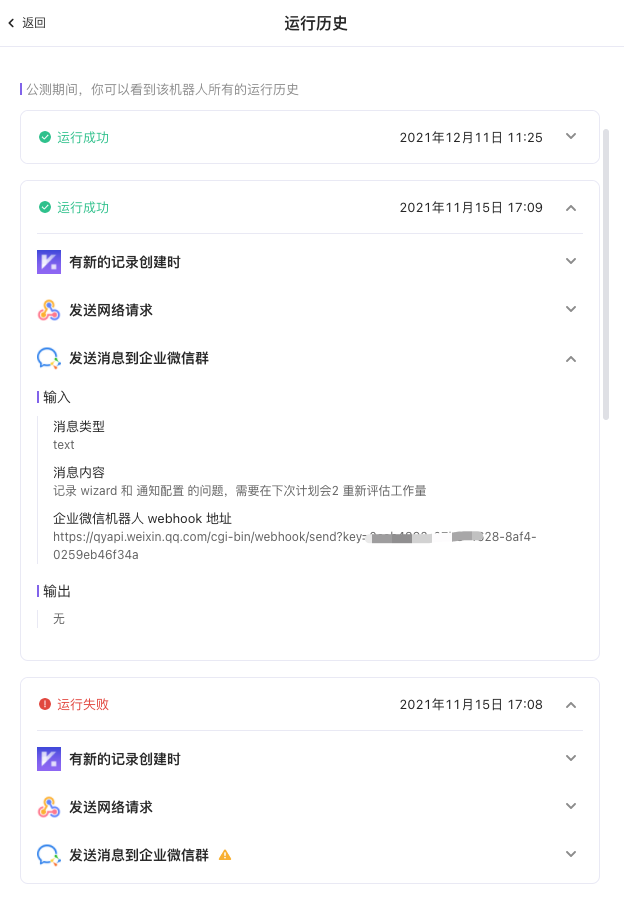Screen dimensions: 624x898
Task: Click the 企业微信机器人 webhook 地址 label
Action: coord(143,519)
